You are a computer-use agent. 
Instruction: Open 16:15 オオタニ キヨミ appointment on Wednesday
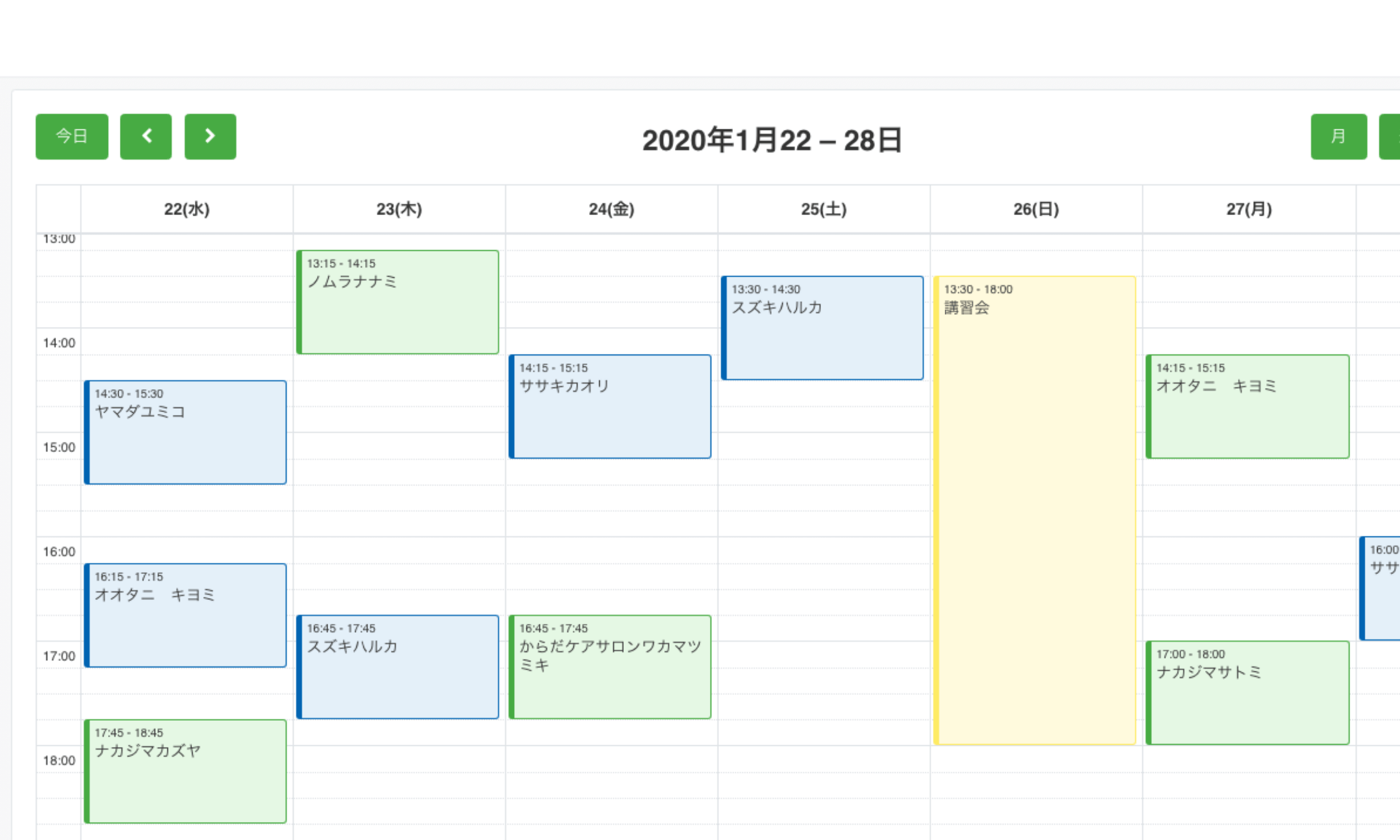[x=185, y=615]
